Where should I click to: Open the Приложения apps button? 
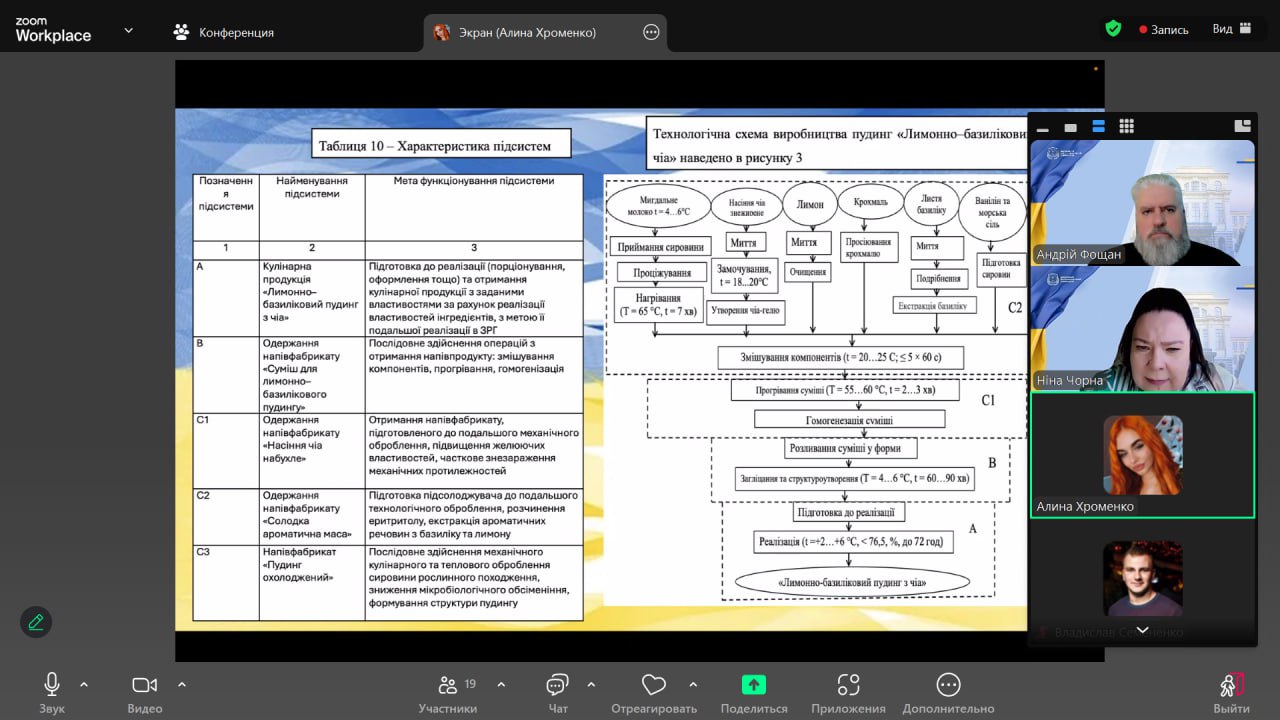pyautogui.click(x=848, y=692)
